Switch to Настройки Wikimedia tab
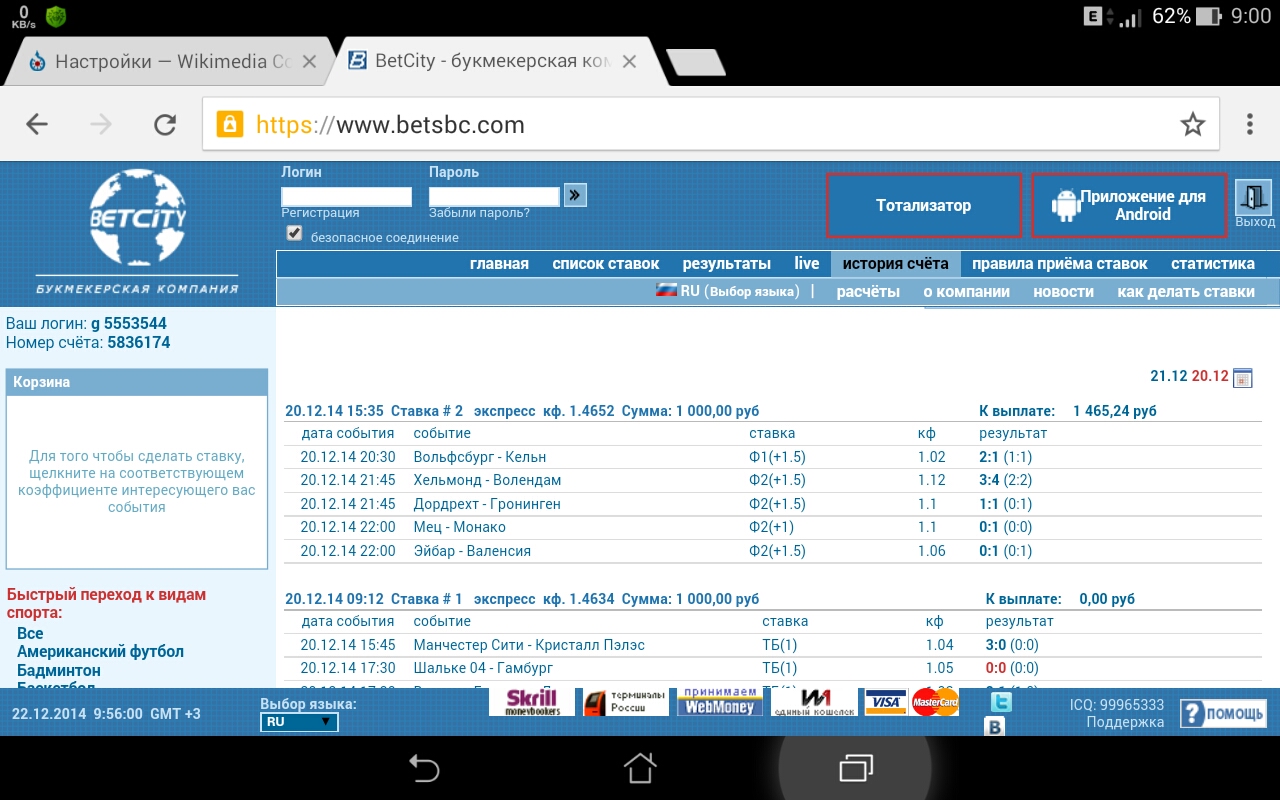This screenshot has height=800, width=1280. 170,62
